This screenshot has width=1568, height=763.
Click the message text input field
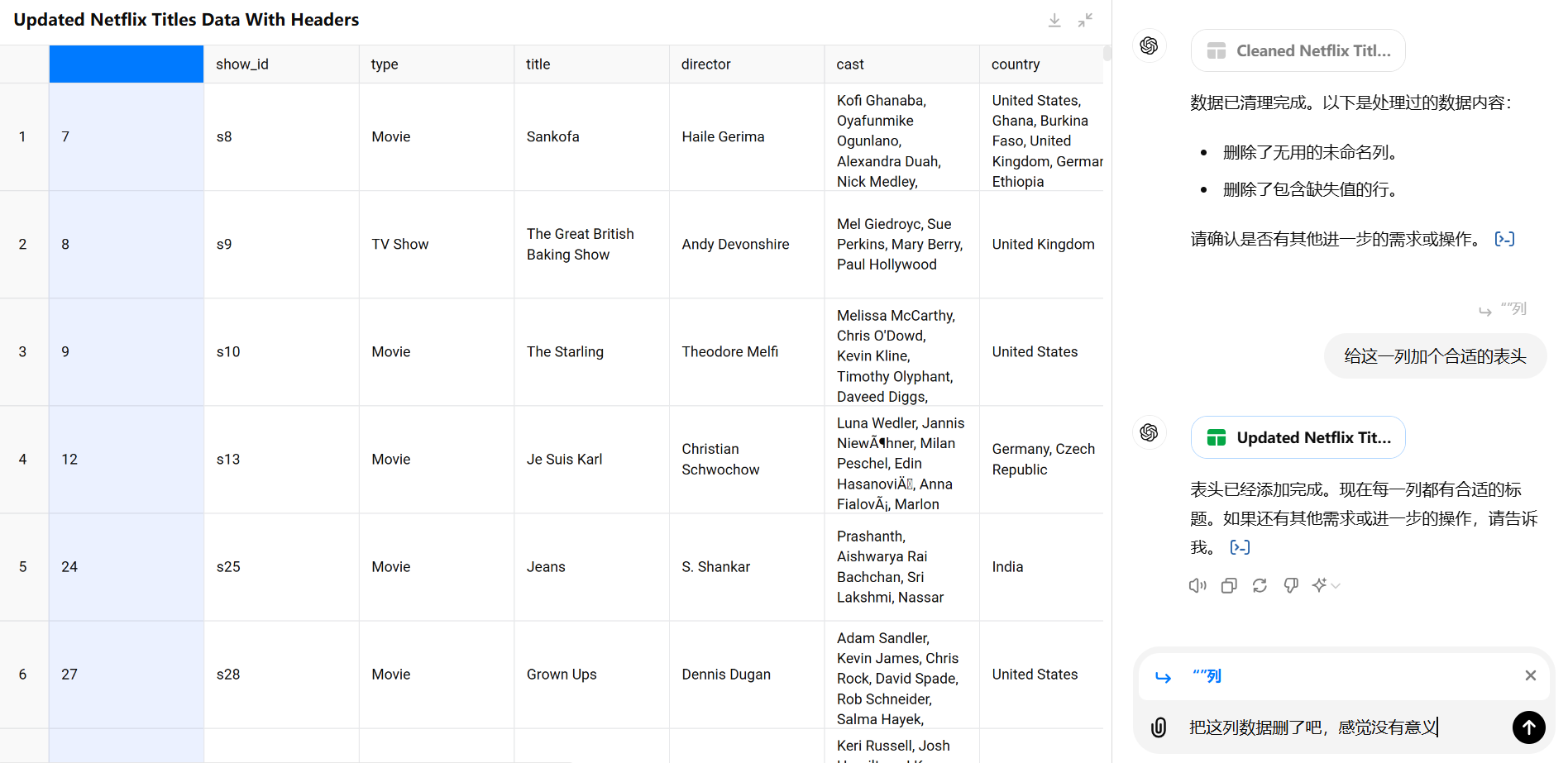[x=1340, y=727]
